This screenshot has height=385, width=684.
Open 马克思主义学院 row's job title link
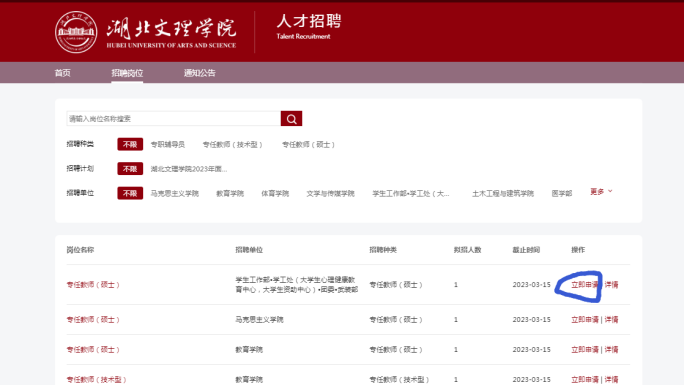[93, 320]
